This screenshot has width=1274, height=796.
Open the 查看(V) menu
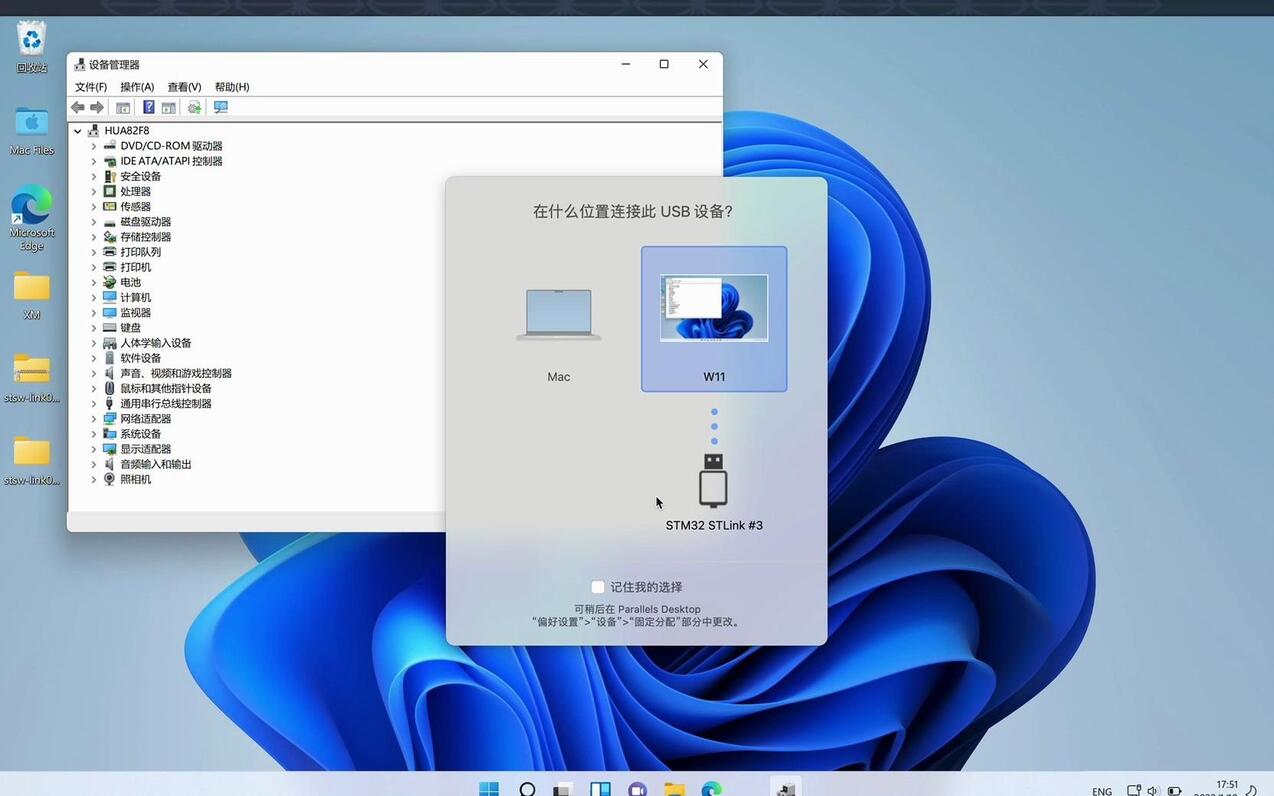[x=184, y=87]
